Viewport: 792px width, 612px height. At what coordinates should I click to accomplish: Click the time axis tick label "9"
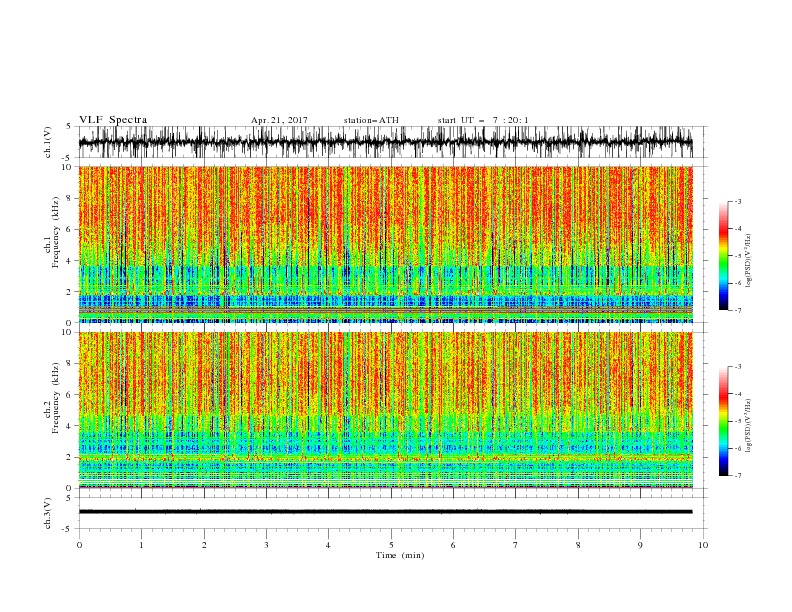[x=640, y=545]
